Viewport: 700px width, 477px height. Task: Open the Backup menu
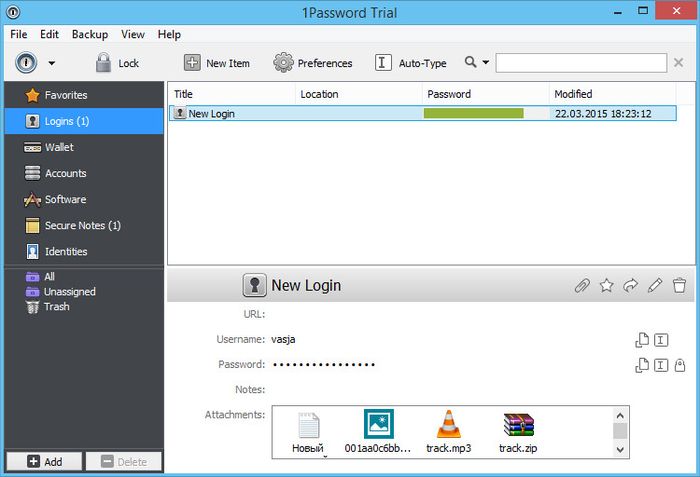coord(89,34)
